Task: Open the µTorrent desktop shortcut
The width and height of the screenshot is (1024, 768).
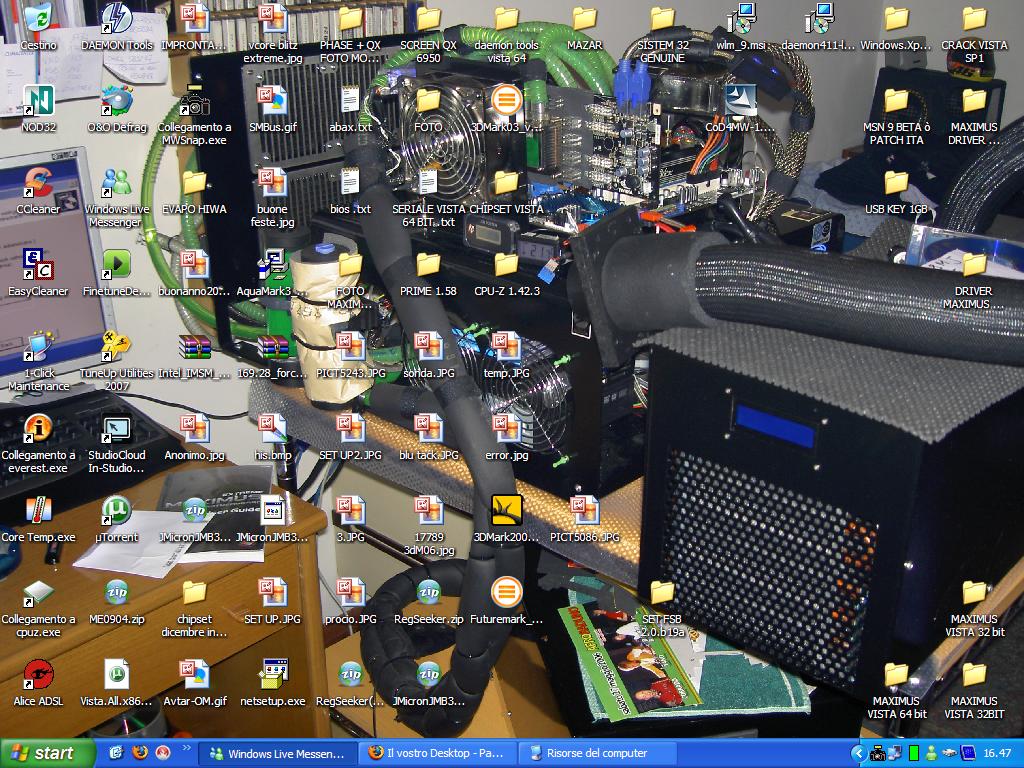Action: pos(117,511)
